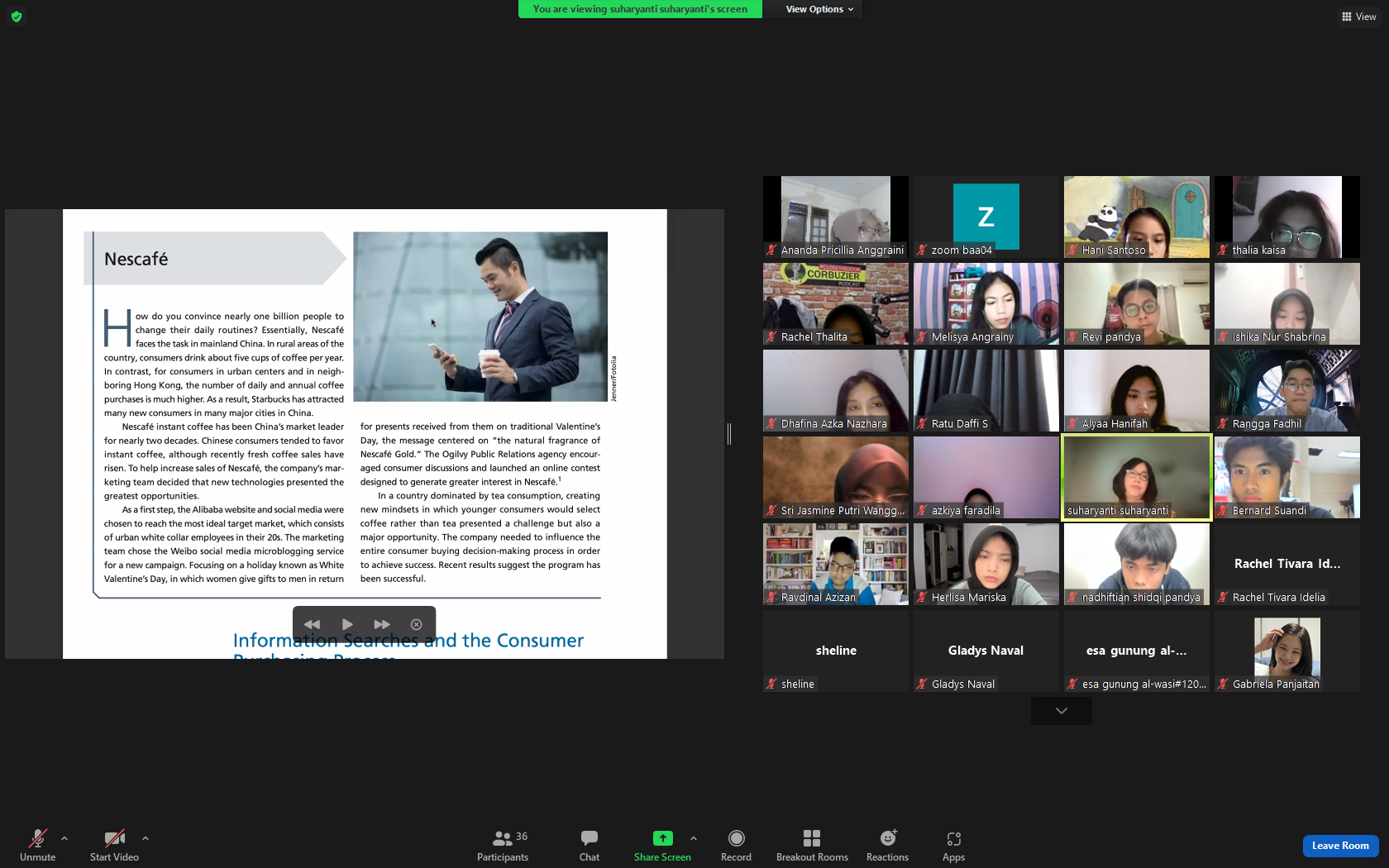Image resolution: width=1389 pixels, height=868 pixels.
Task: Select Alyaa Hanifah's video tile
Action: tap(1137, 390)
